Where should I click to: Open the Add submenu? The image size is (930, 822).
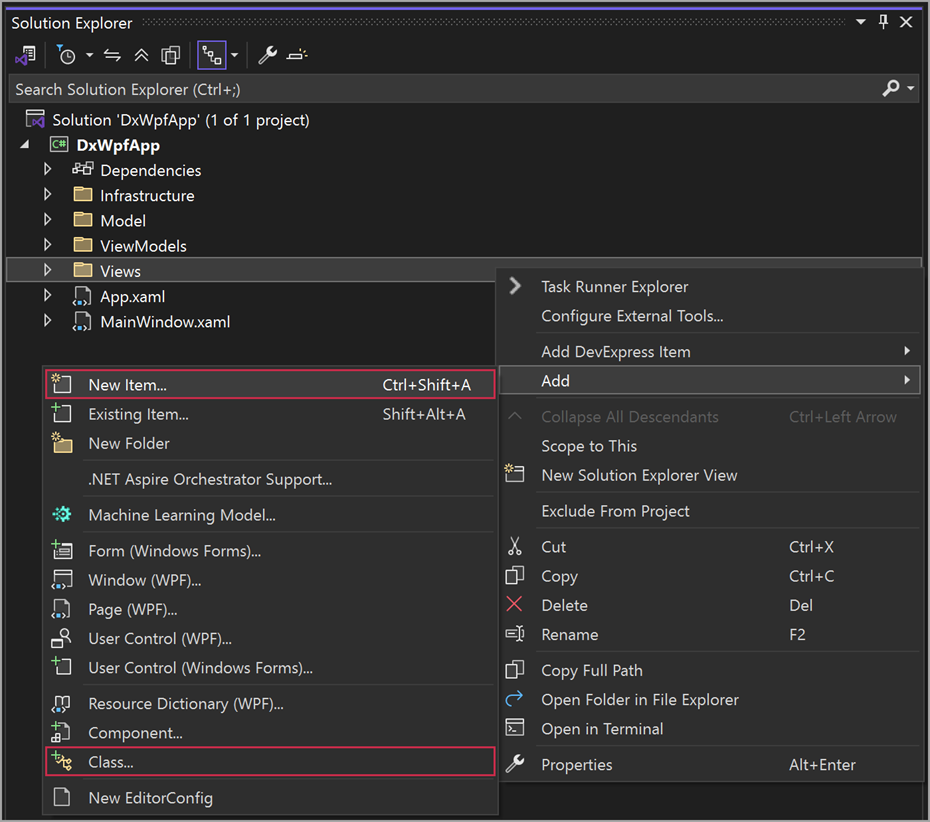tap(709, 381)
